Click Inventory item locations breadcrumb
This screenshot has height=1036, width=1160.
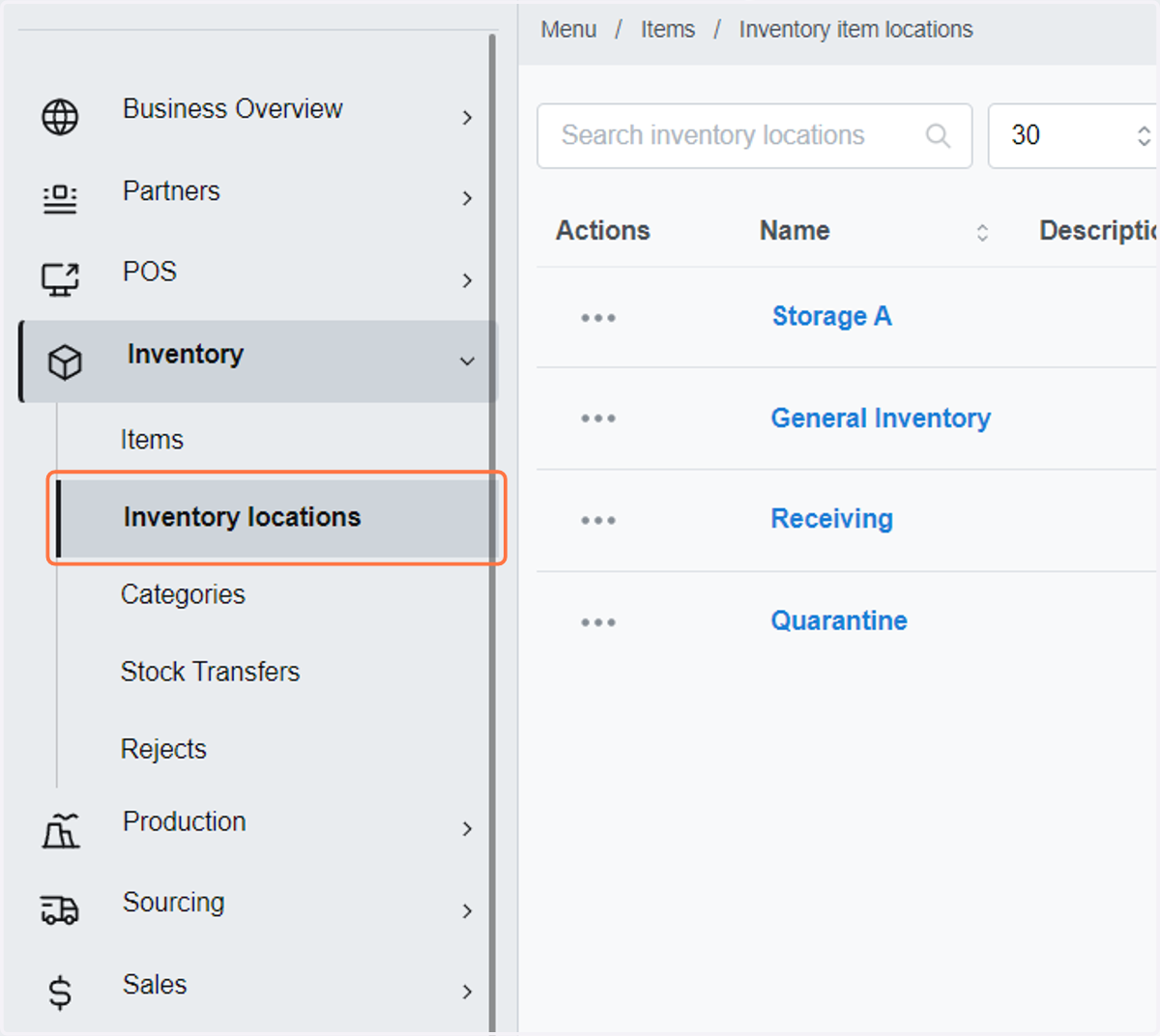(x=855, y=30)
